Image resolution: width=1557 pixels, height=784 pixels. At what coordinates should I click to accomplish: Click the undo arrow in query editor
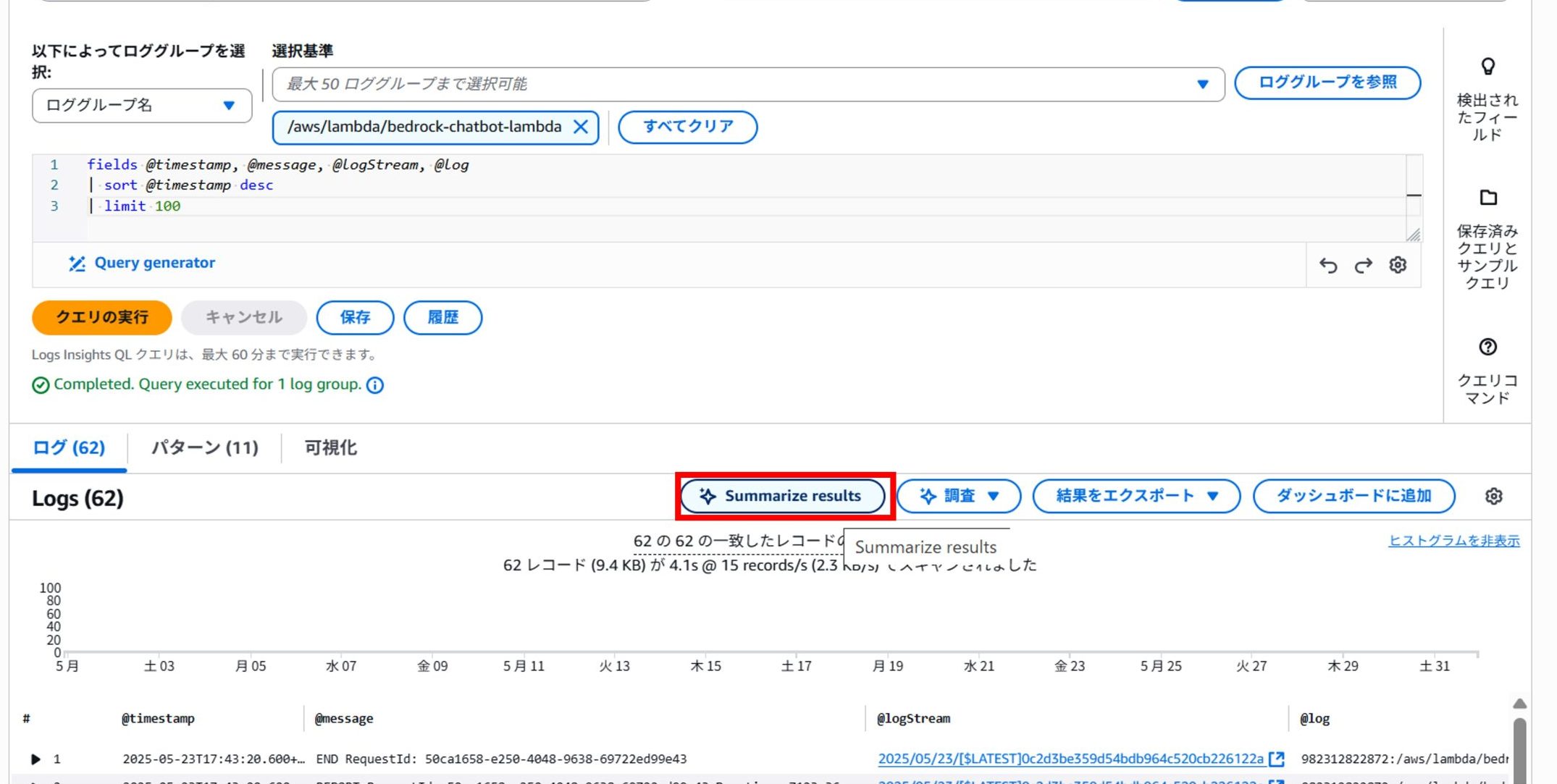click(x=1327, y=266)
